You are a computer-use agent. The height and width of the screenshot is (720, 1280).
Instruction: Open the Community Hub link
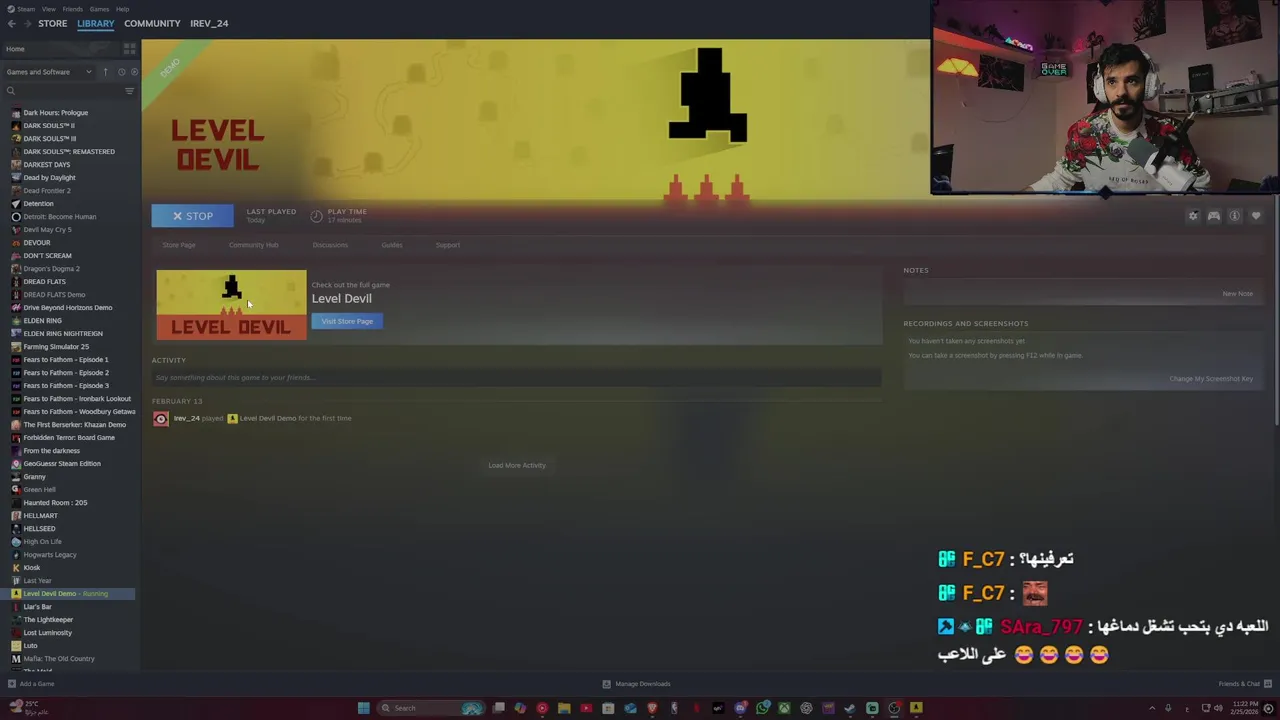[x=253, y=245]
